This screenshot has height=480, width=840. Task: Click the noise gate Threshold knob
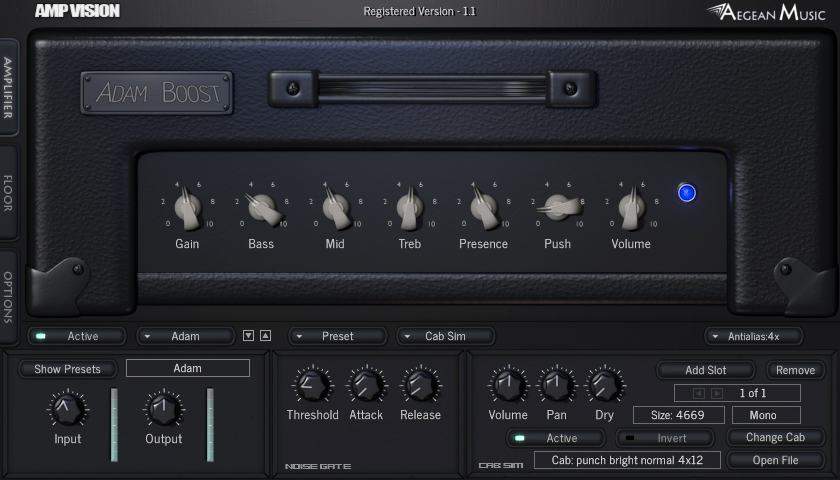(x=312, y=385)
